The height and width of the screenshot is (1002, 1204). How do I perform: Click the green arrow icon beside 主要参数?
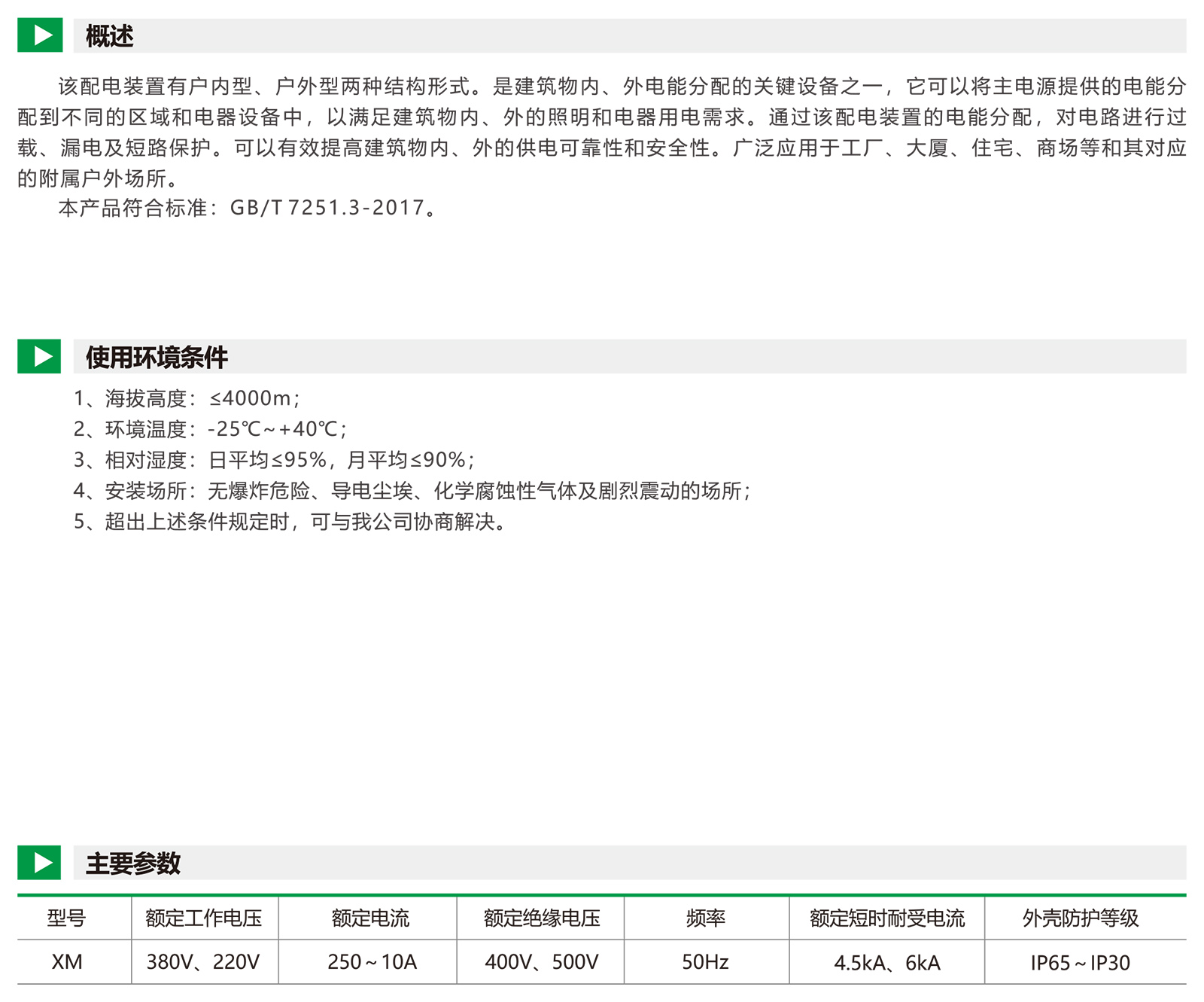pos(40,862)
